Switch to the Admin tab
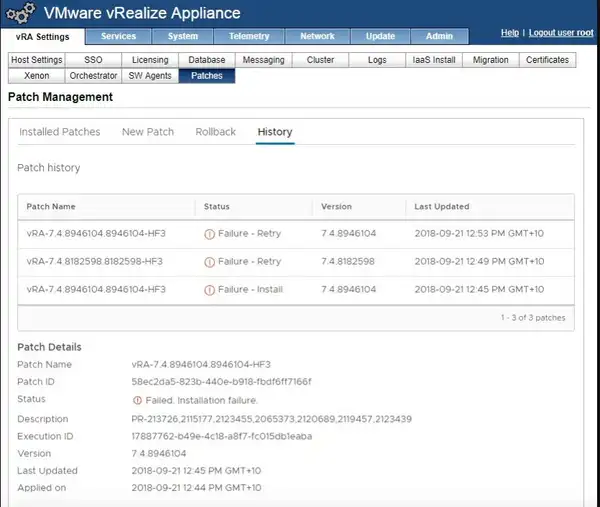Image resolution: width=600 pixels, height=507 pixels. (x=439, y=36)
